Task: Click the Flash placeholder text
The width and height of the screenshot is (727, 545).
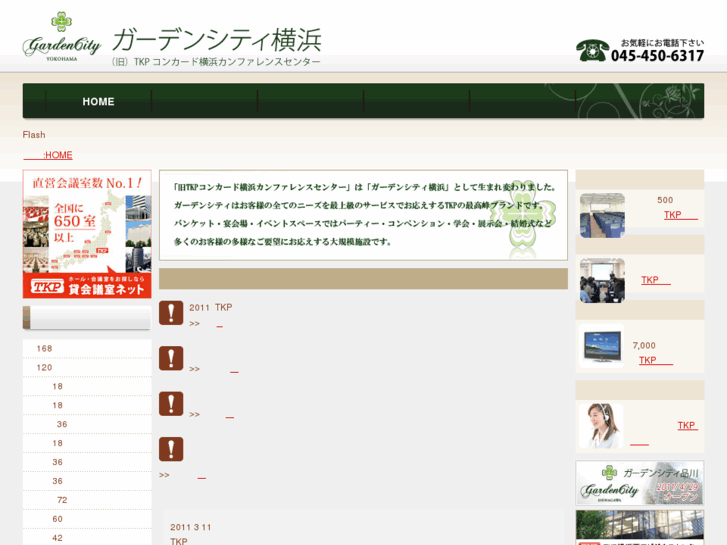Action: (x=34, y=135)
